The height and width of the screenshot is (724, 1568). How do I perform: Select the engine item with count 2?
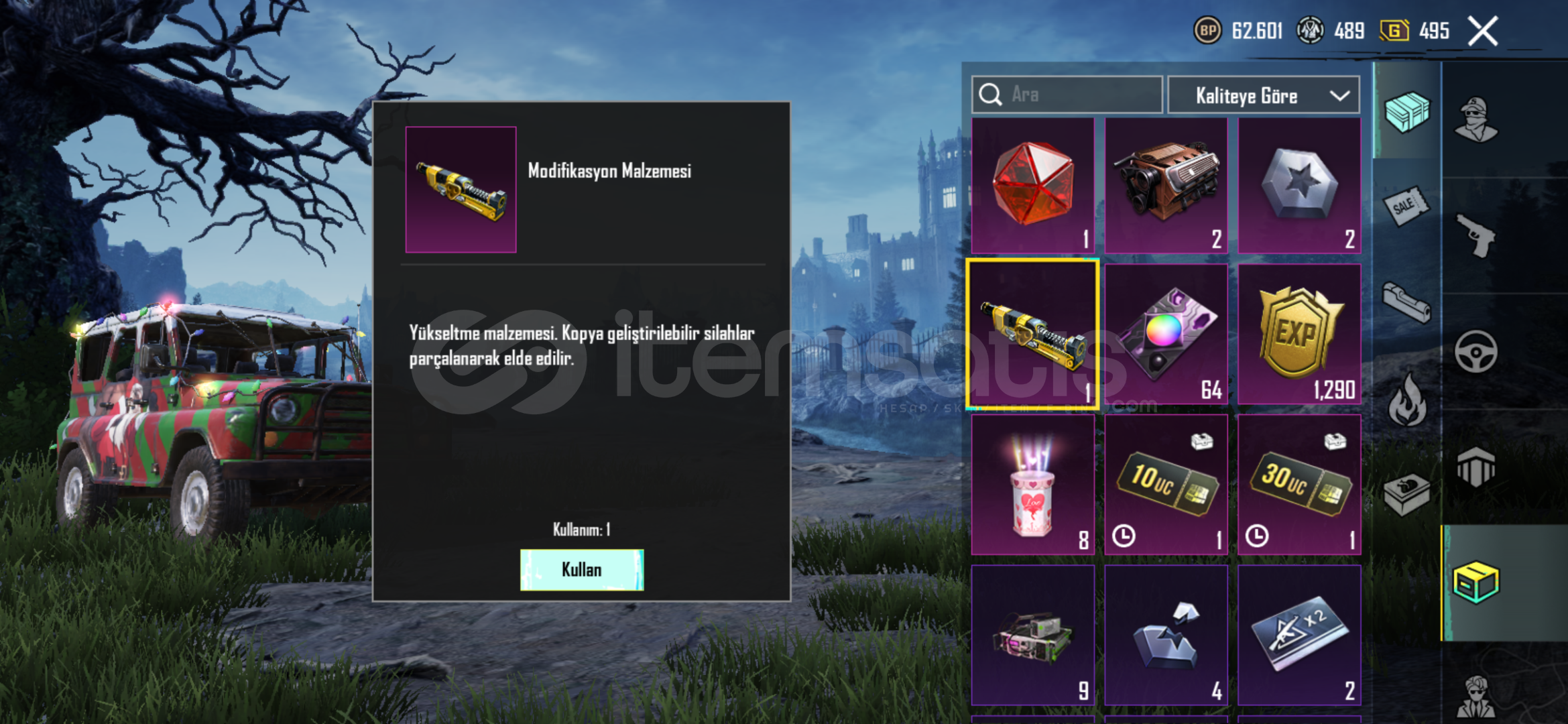(x=1166, y=186)
